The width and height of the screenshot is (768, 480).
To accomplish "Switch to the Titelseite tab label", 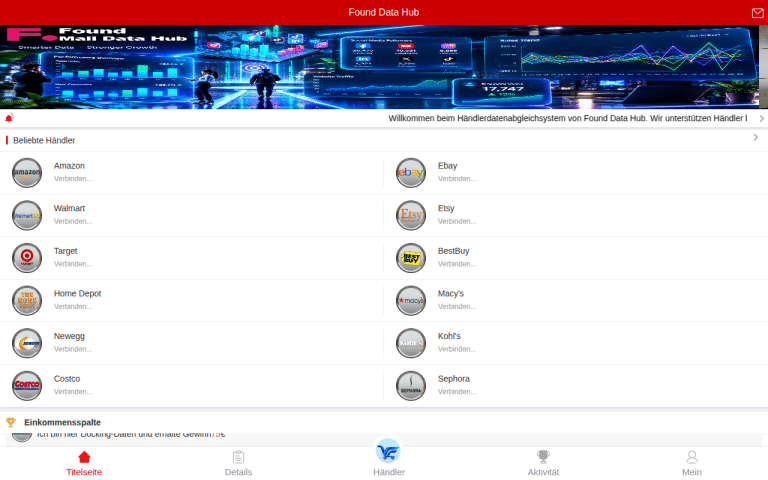I will pos(84,472).
